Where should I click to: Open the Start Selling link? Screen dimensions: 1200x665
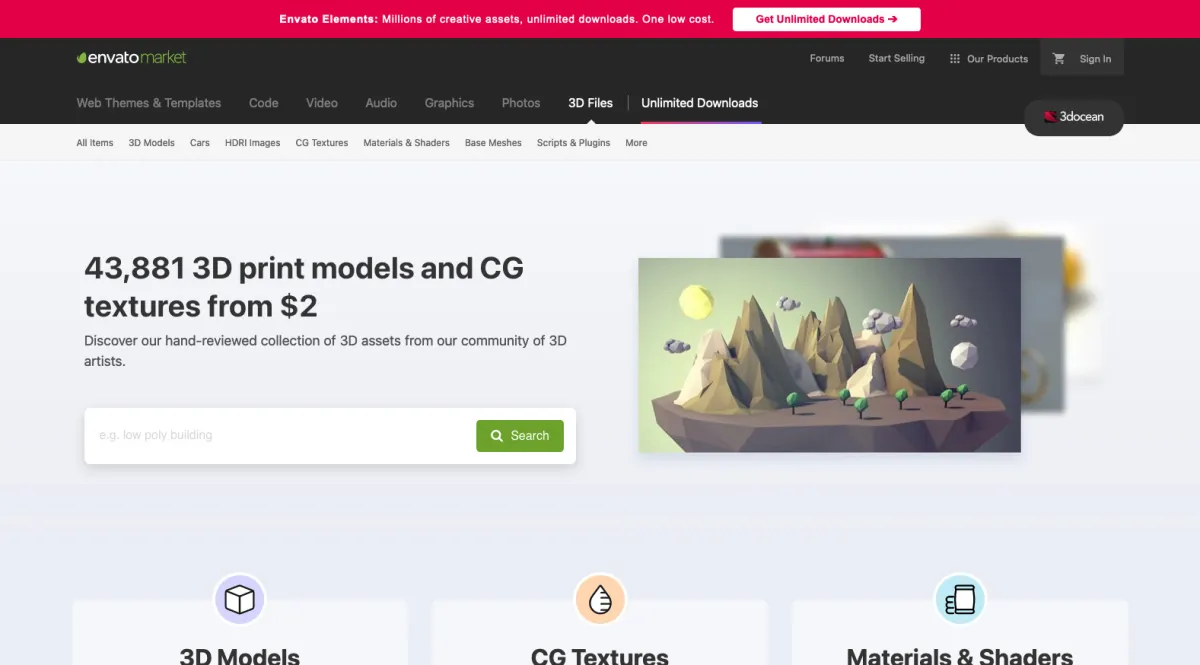(896, 58)
